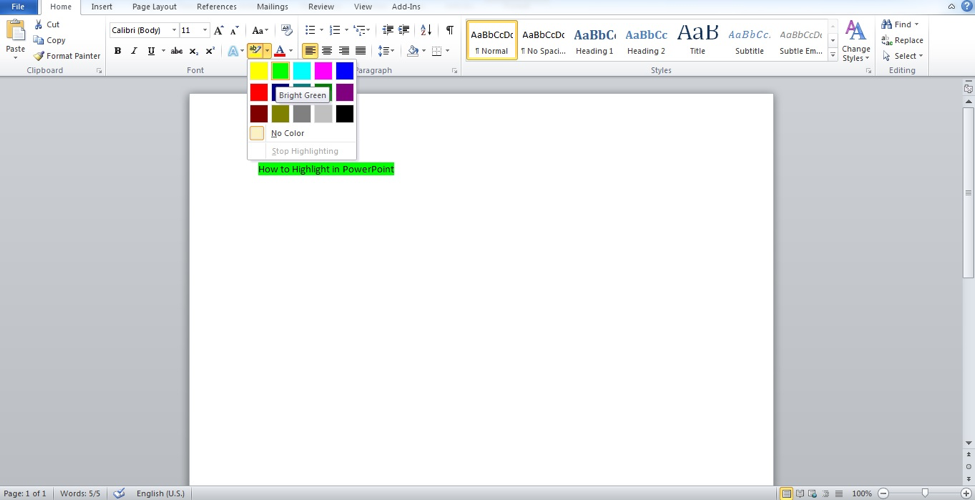This screenshot has height=500, width=975.
Task: Apply the Subtitle style
Action: [x=749, y=40]
